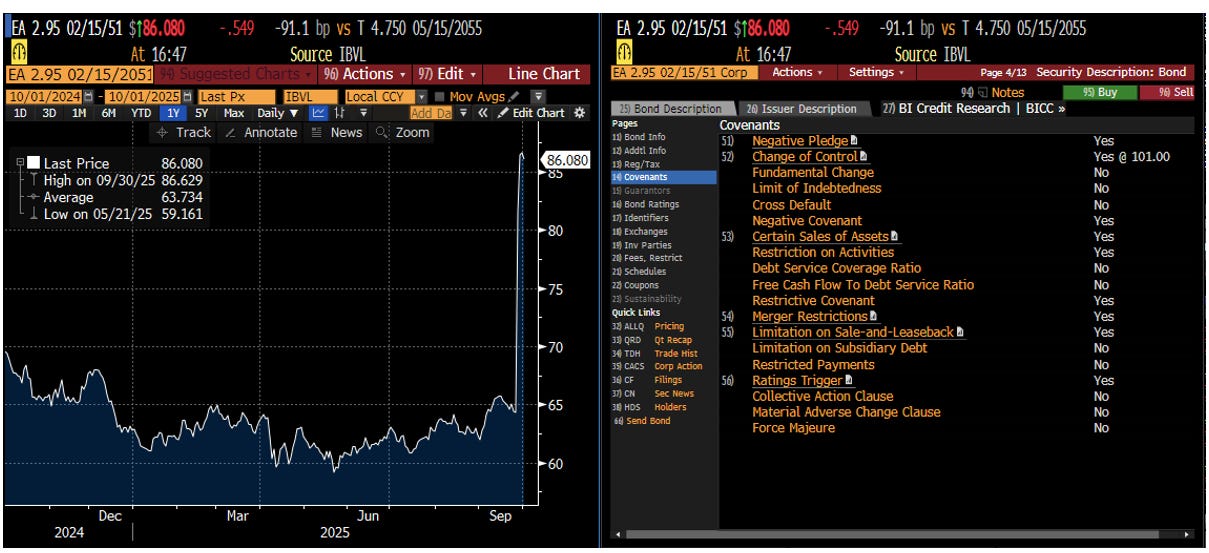Click the yellow Bloomberg icon in chart panel
1209x553 pixels.
tap(20, 50)
